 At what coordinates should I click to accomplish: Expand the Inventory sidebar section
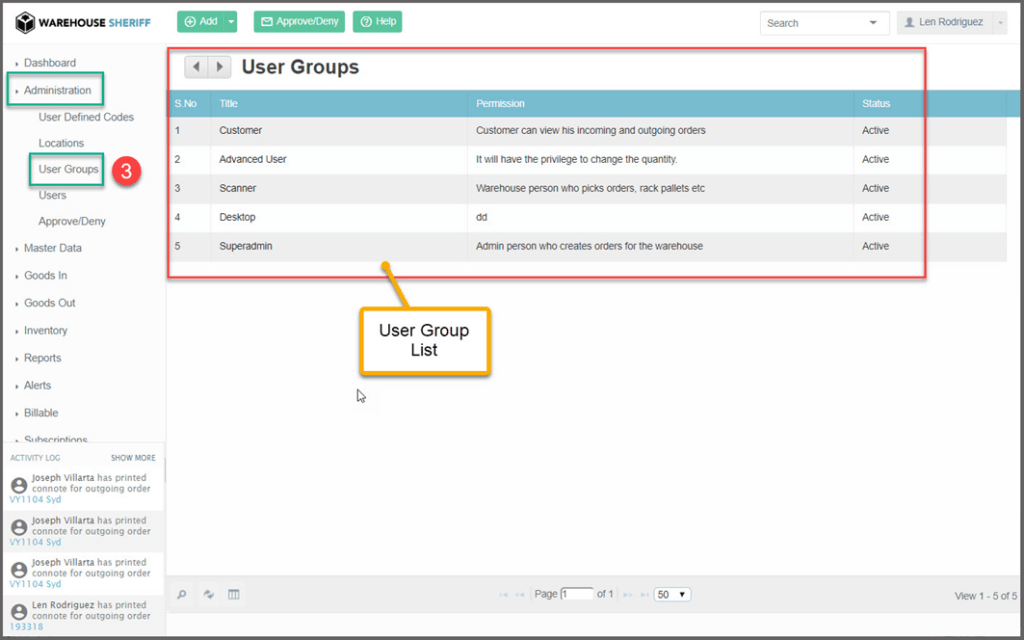pyautogui.click(x=45, y=331)
